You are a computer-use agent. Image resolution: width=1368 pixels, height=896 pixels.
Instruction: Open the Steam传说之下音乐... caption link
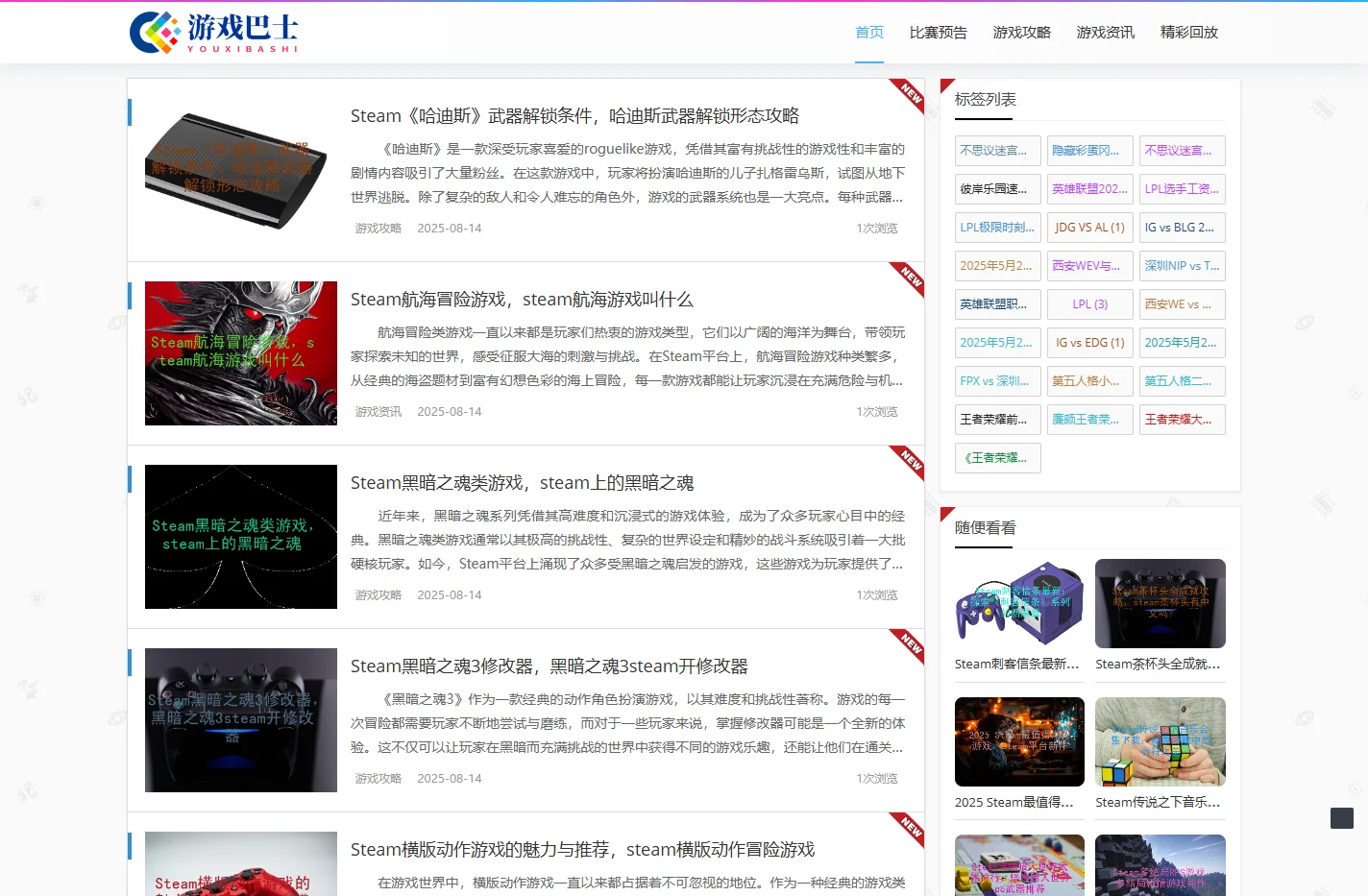pos(1159,803)
